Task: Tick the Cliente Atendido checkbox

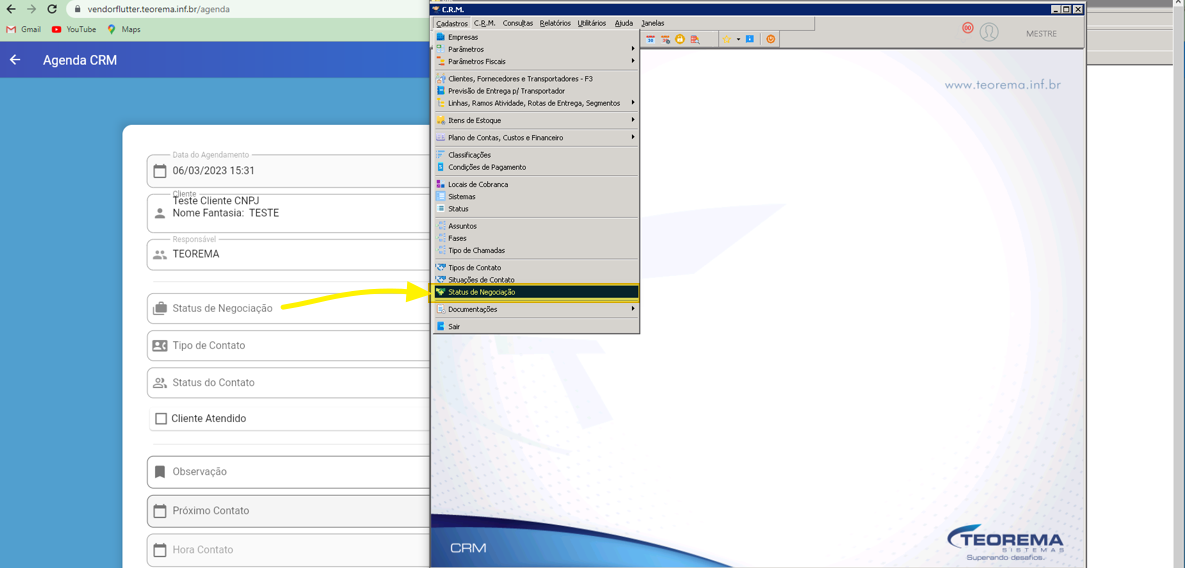Action: [x=160, y=419]
